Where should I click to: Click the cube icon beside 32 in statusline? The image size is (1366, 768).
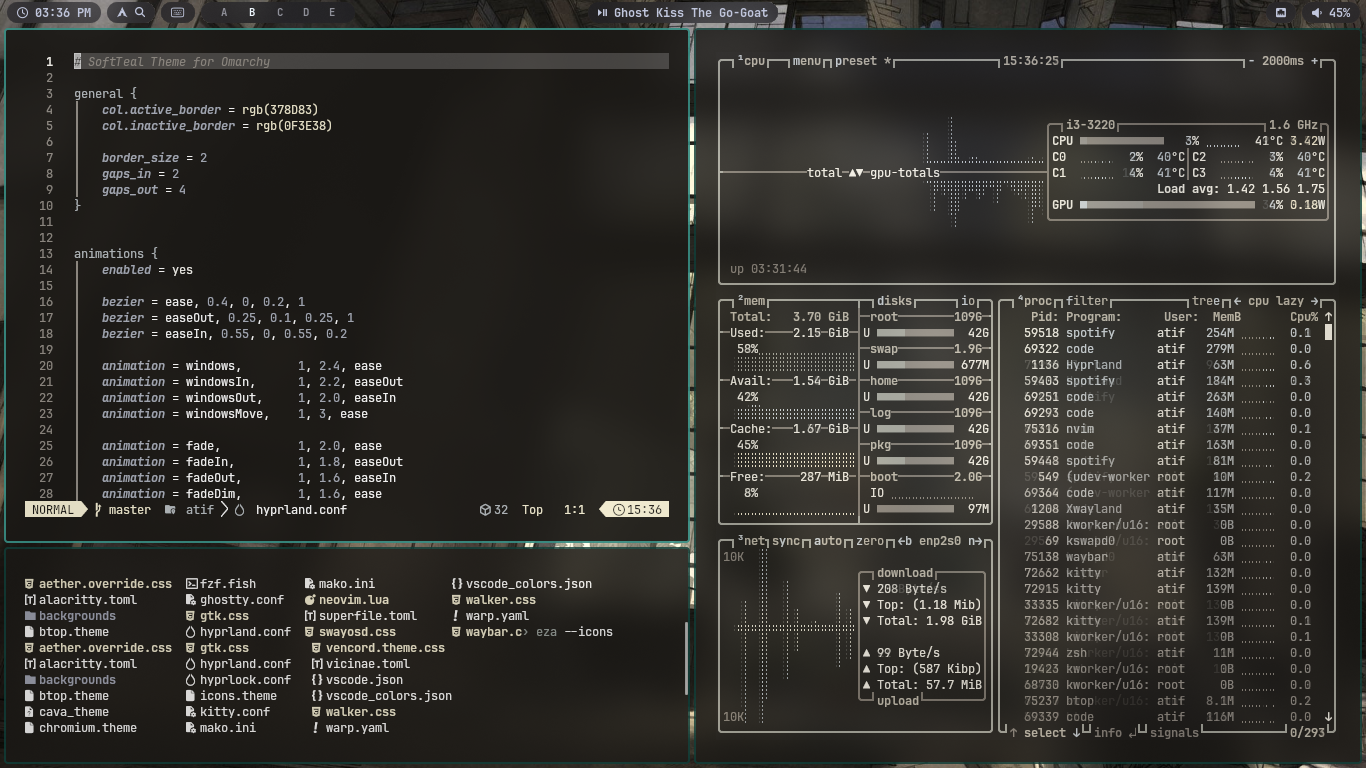485,510
